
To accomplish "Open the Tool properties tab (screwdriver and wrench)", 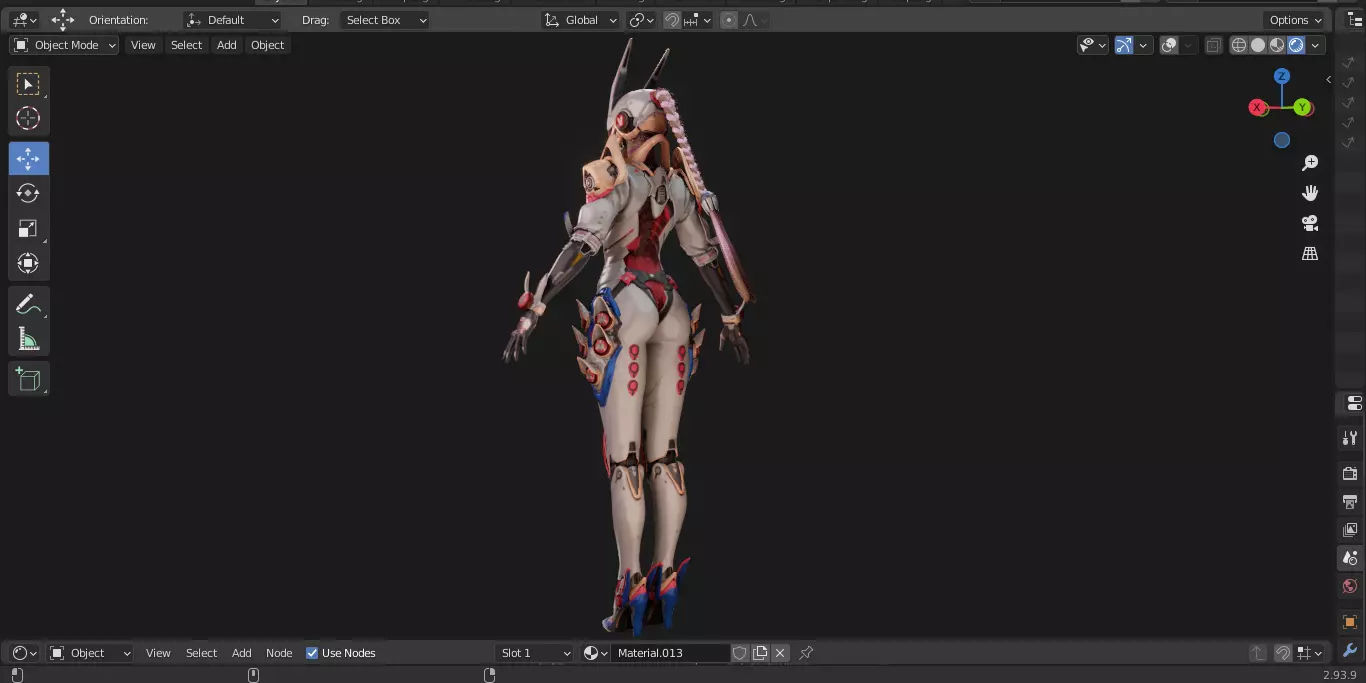I will point(1350,438).
